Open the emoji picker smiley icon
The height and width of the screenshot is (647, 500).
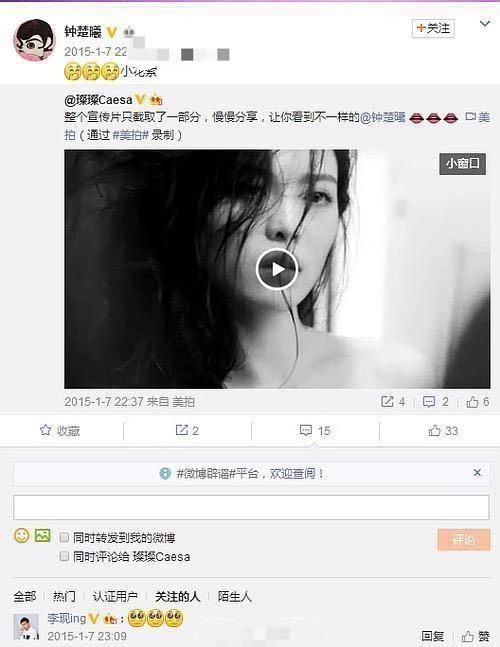(21, 536)
